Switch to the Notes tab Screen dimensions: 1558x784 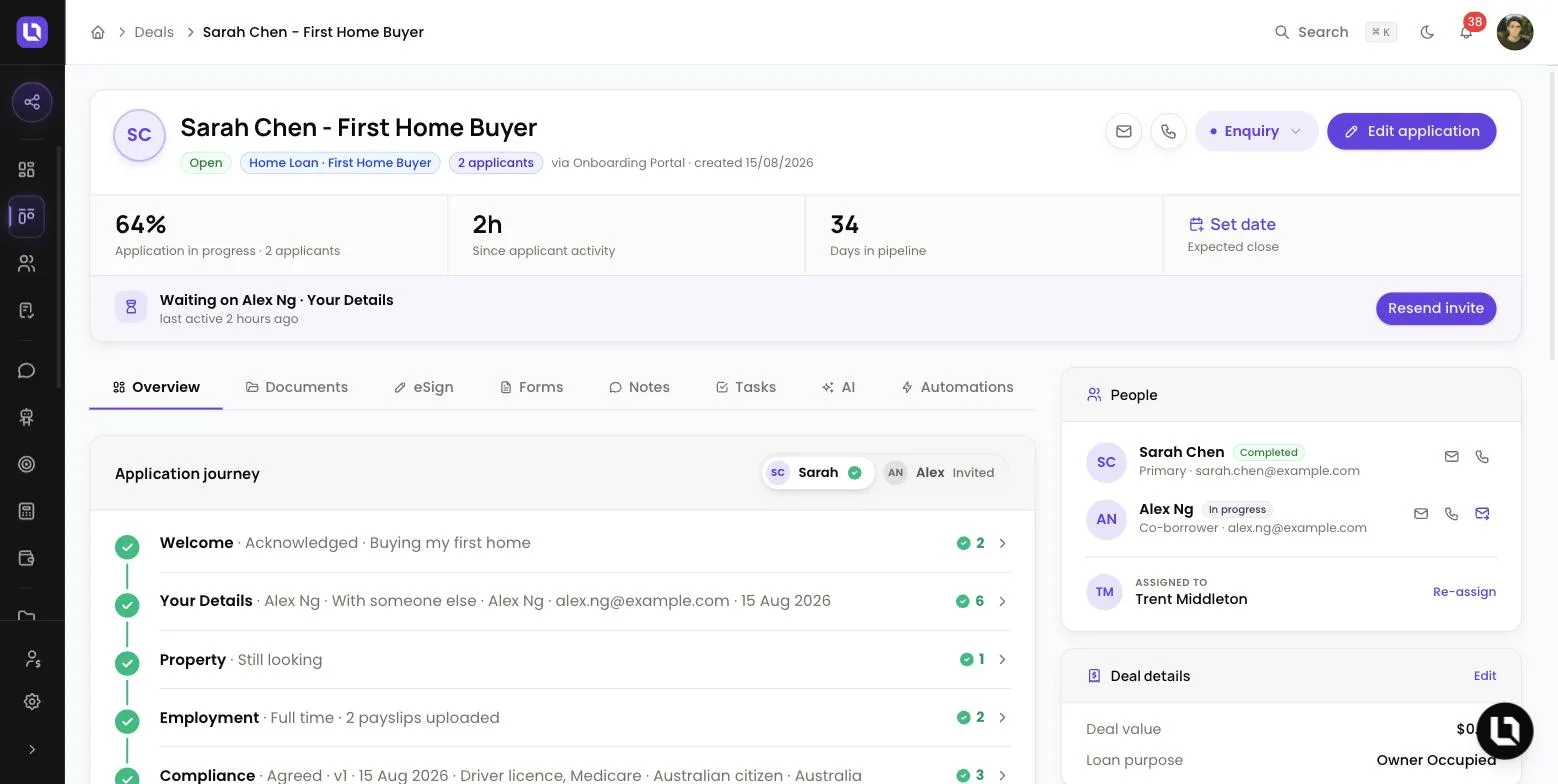pyautogui.click(x=640, y=387)
